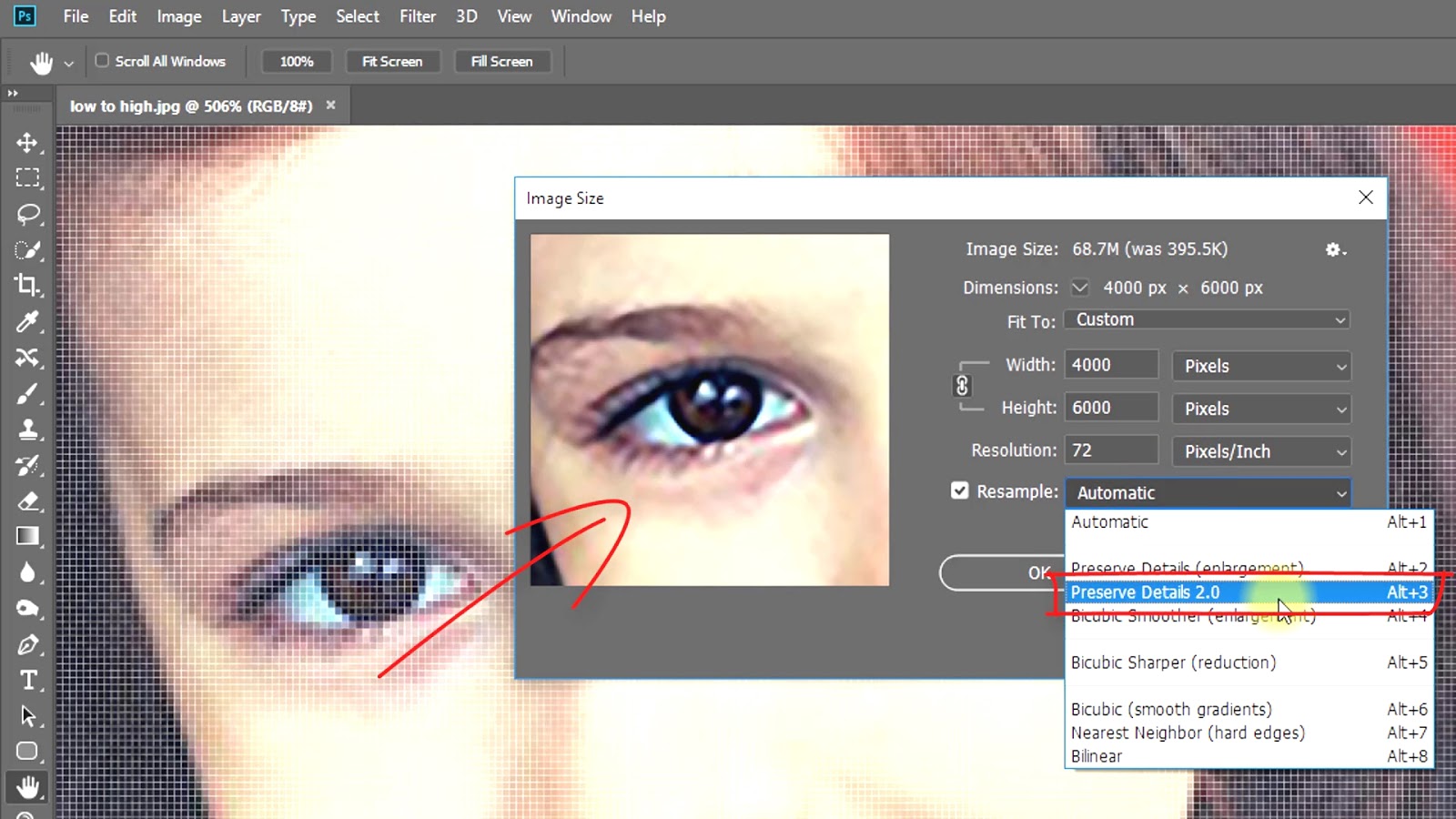Open the Filter menu
The width and height of the screenshot is (1456, 819).
pos(418,15)
